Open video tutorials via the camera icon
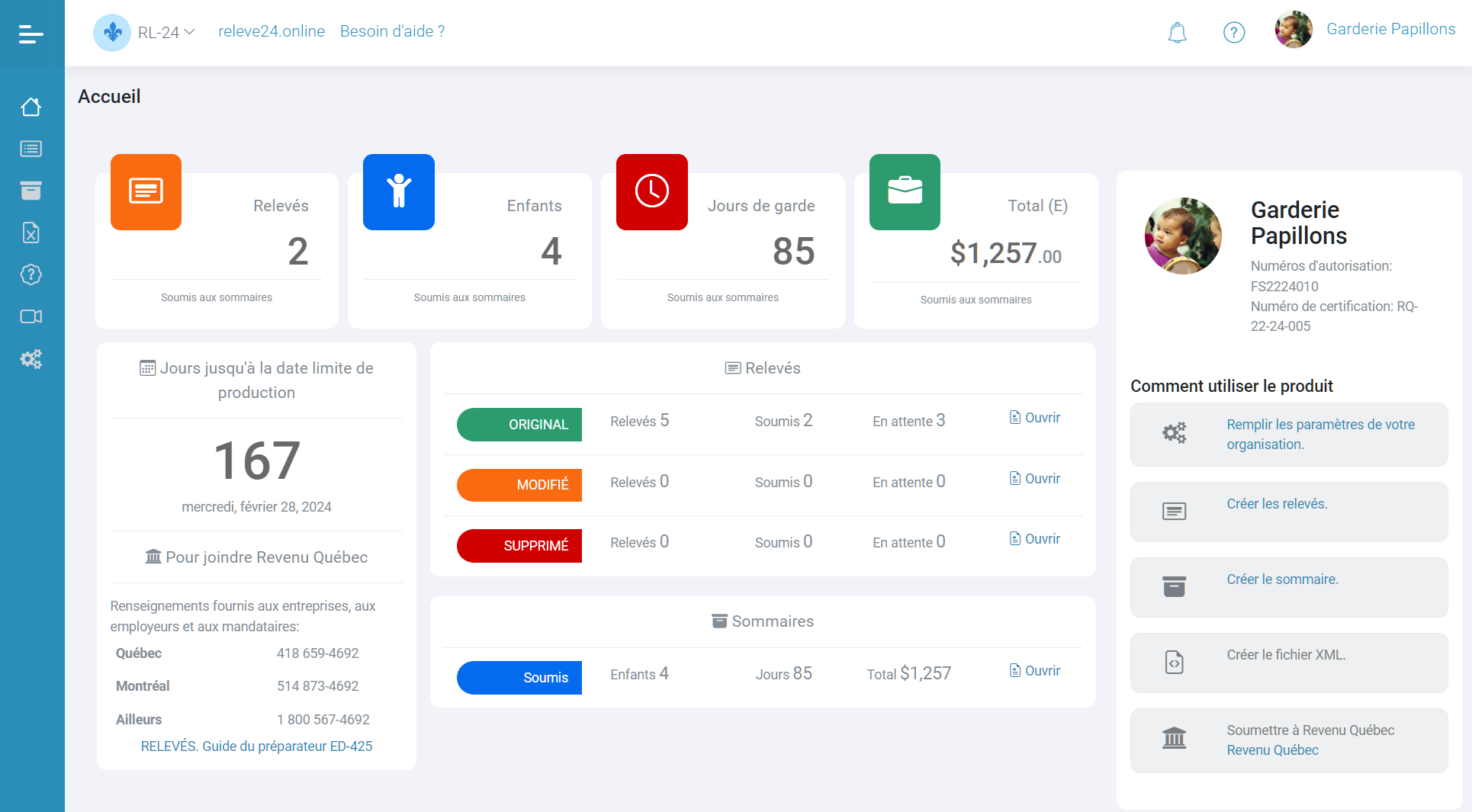Screen dimensions: 1472x812 [x=31, y=316]
